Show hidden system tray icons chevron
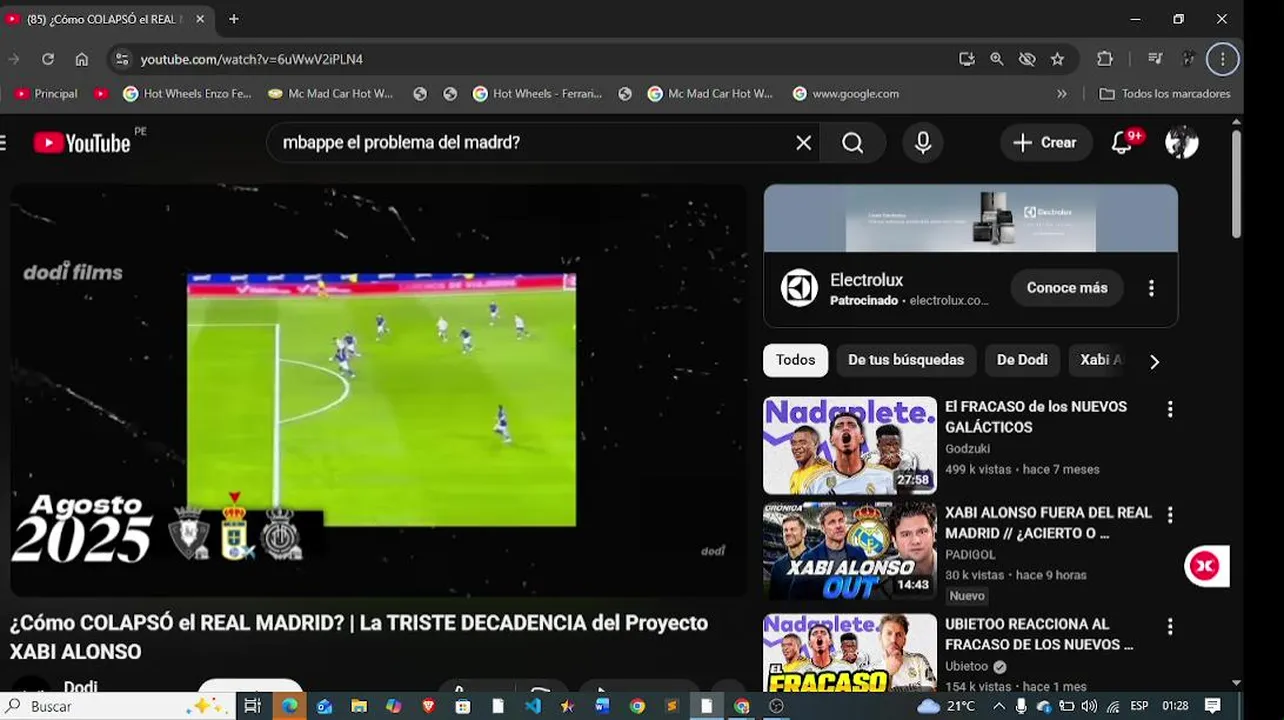This screenshot has height=720, width=1284. [999, 706]
